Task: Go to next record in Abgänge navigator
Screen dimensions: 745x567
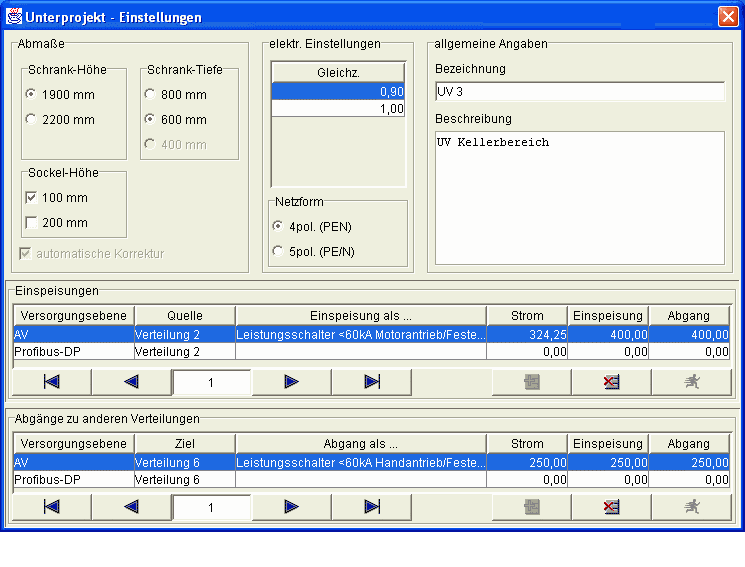Action: 291,508
